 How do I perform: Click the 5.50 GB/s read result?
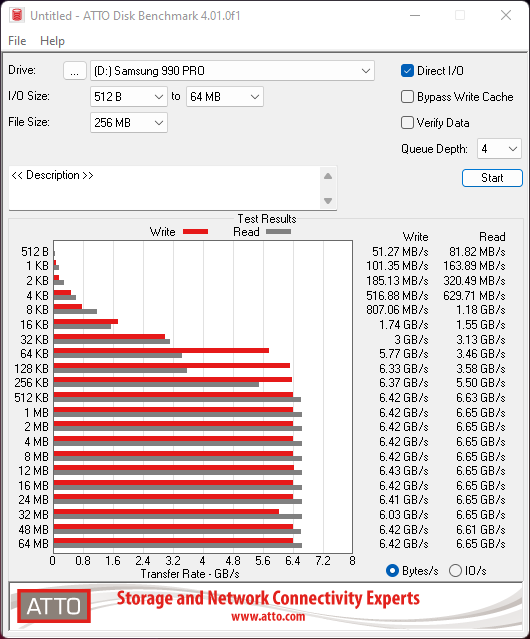point(481,383)
